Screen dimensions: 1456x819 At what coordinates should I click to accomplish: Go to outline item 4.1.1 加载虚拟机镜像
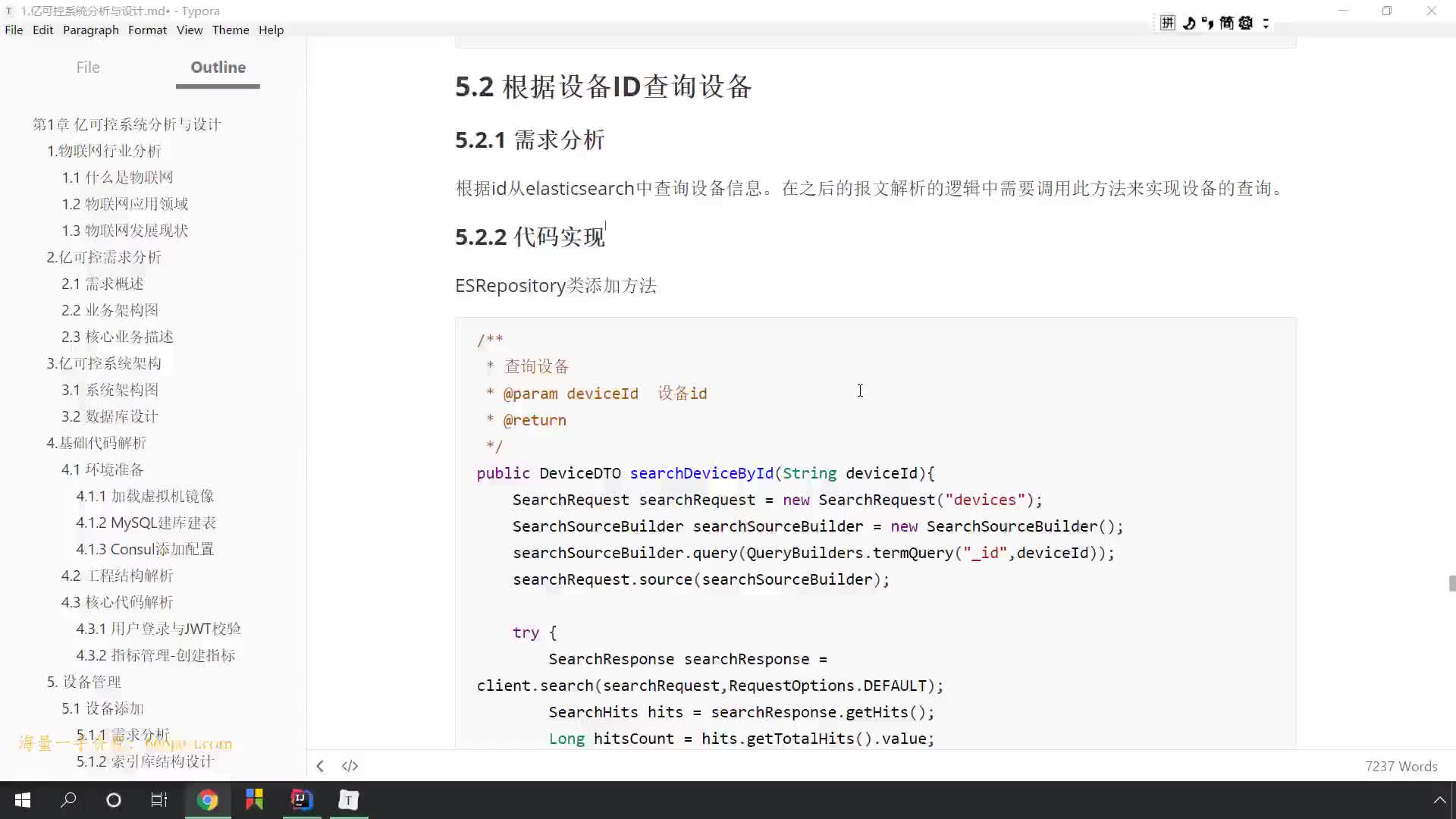click(145, 496)
